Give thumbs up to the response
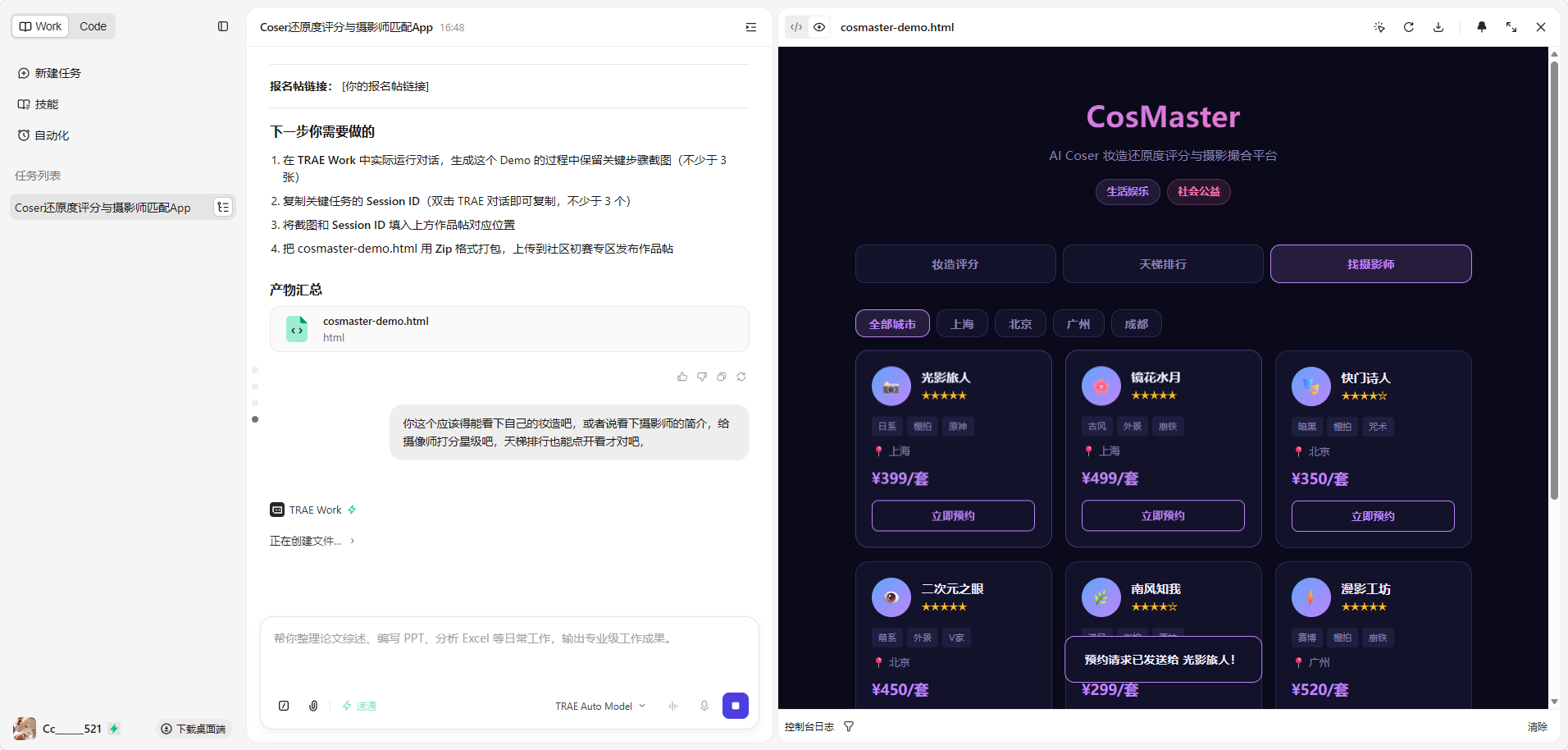Screen dimensions: 1568x750 [682, 377]
